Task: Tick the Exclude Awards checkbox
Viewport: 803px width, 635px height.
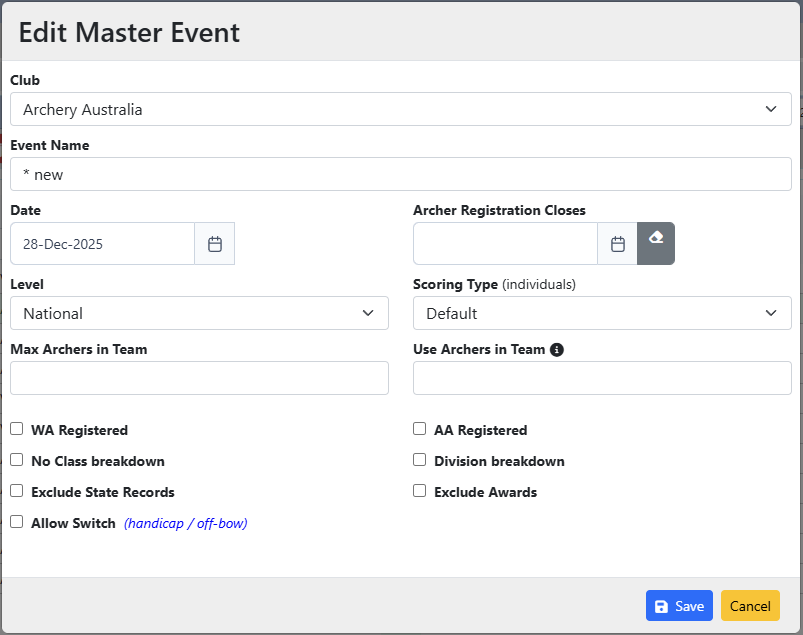Action: [x=420, y=491]
